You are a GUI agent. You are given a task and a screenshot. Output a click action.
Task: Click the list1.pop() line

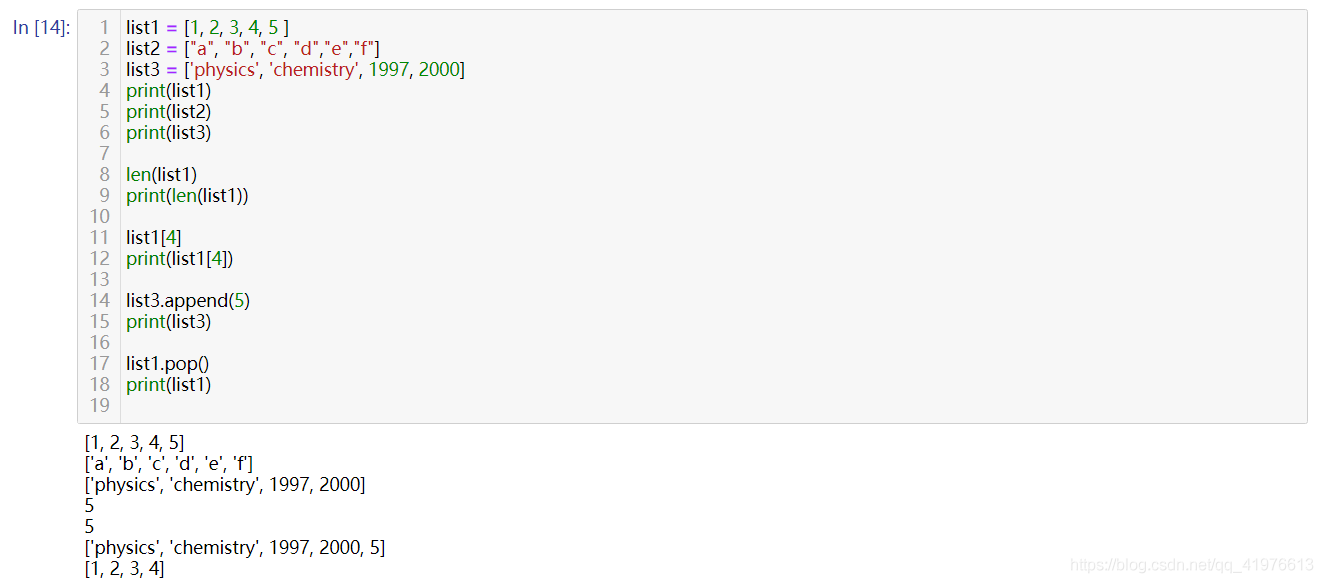[168, 364]
